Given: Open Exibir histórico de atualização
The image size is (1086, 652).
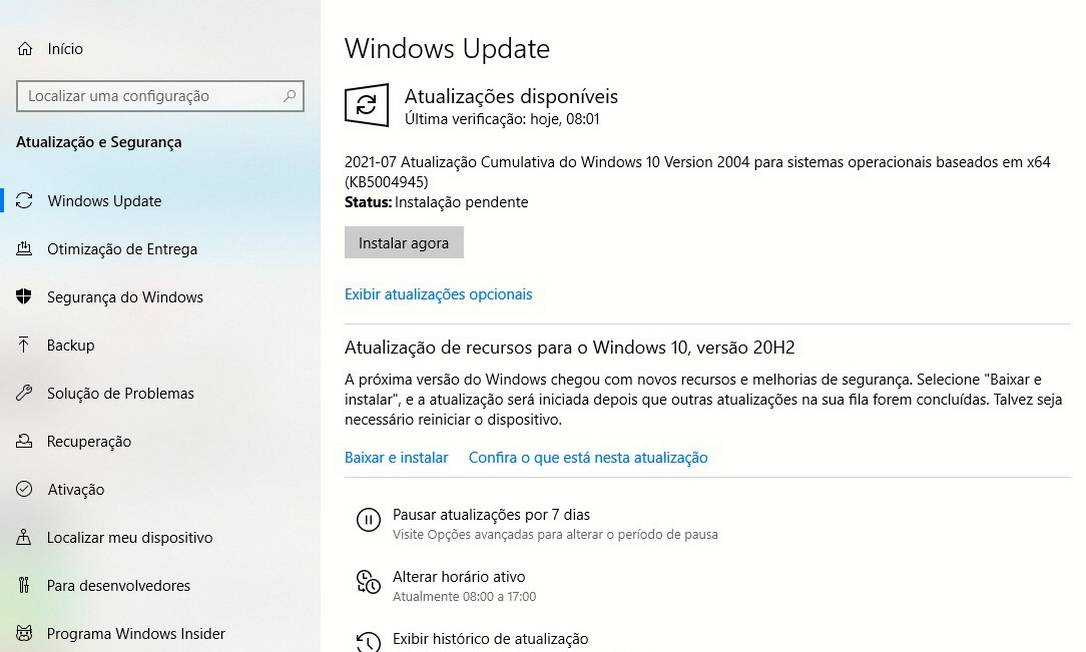Looking at the screenshot, I should point(490,639).
